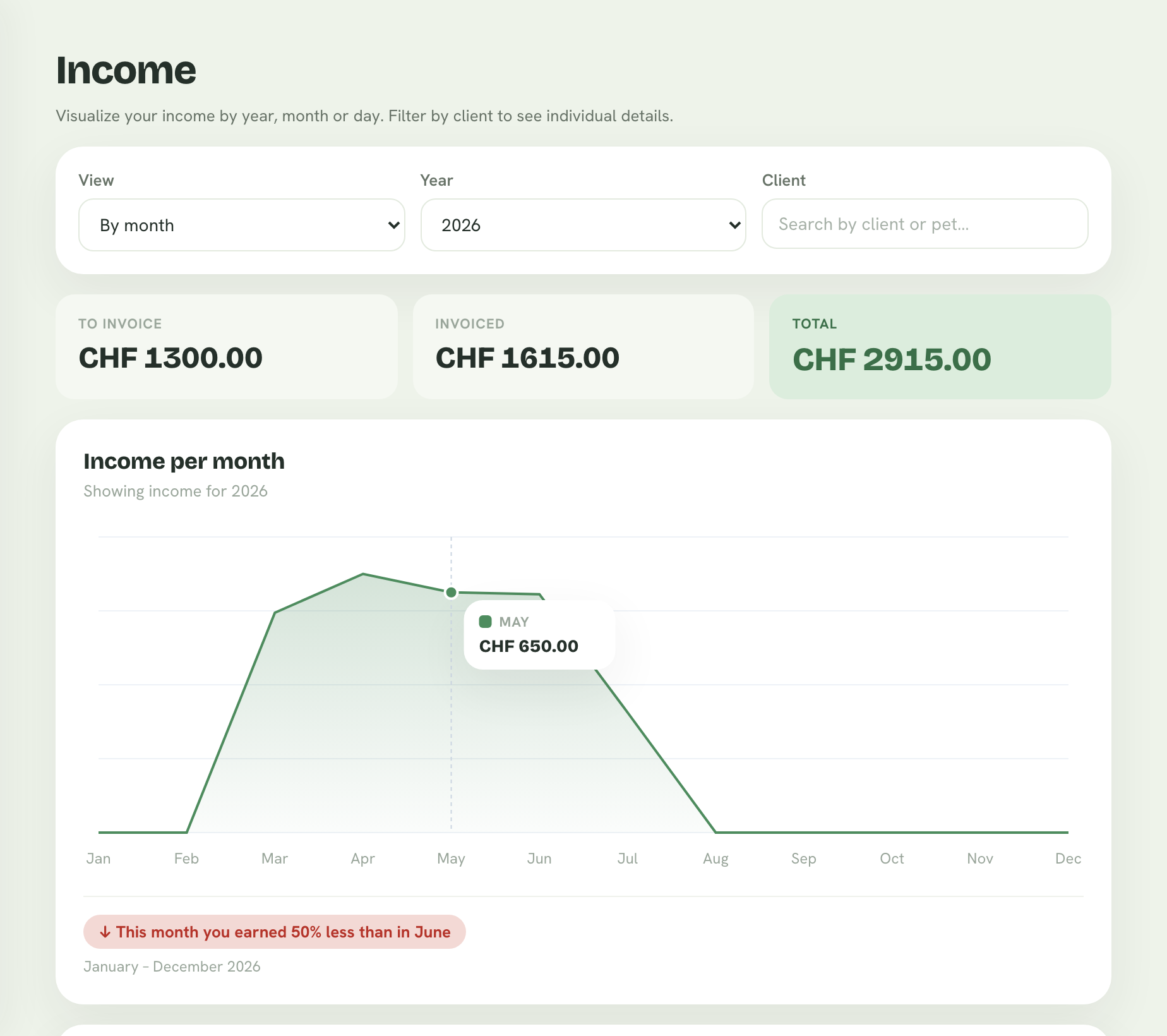Screen dimensions: 1167x1036
Task: Click the Mar axis label
Action: (x=275, y=858)
